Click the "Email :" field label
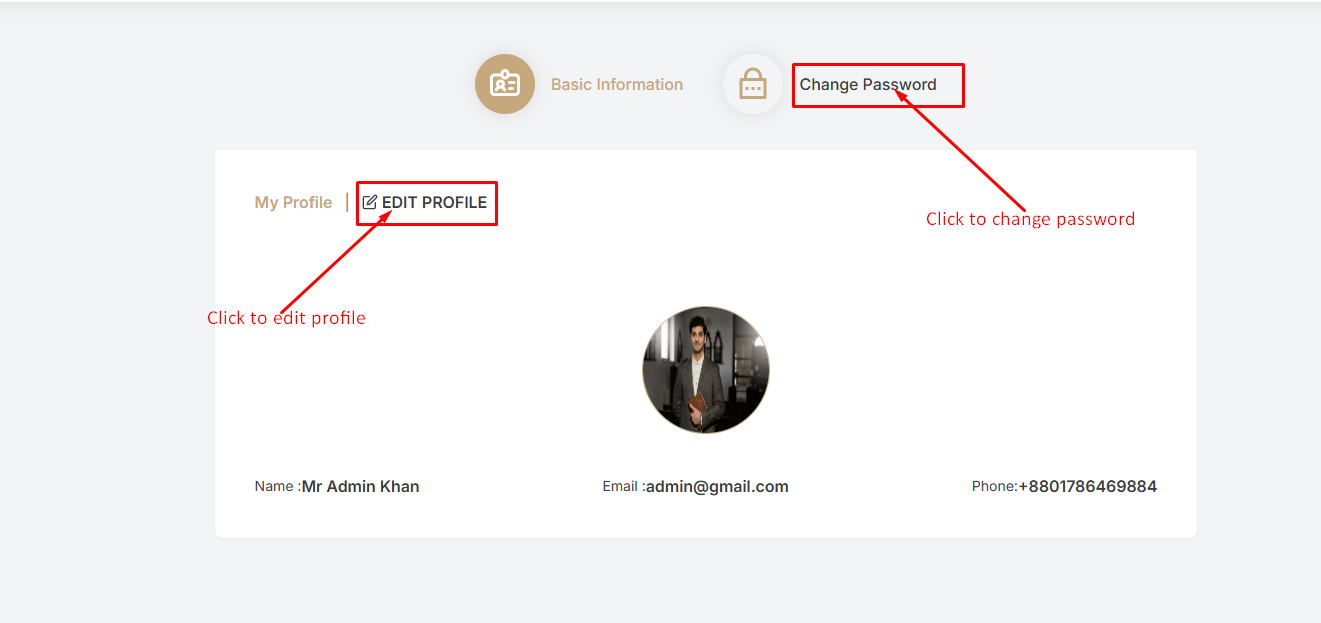 pyautogui.click(x=624, y=487)
